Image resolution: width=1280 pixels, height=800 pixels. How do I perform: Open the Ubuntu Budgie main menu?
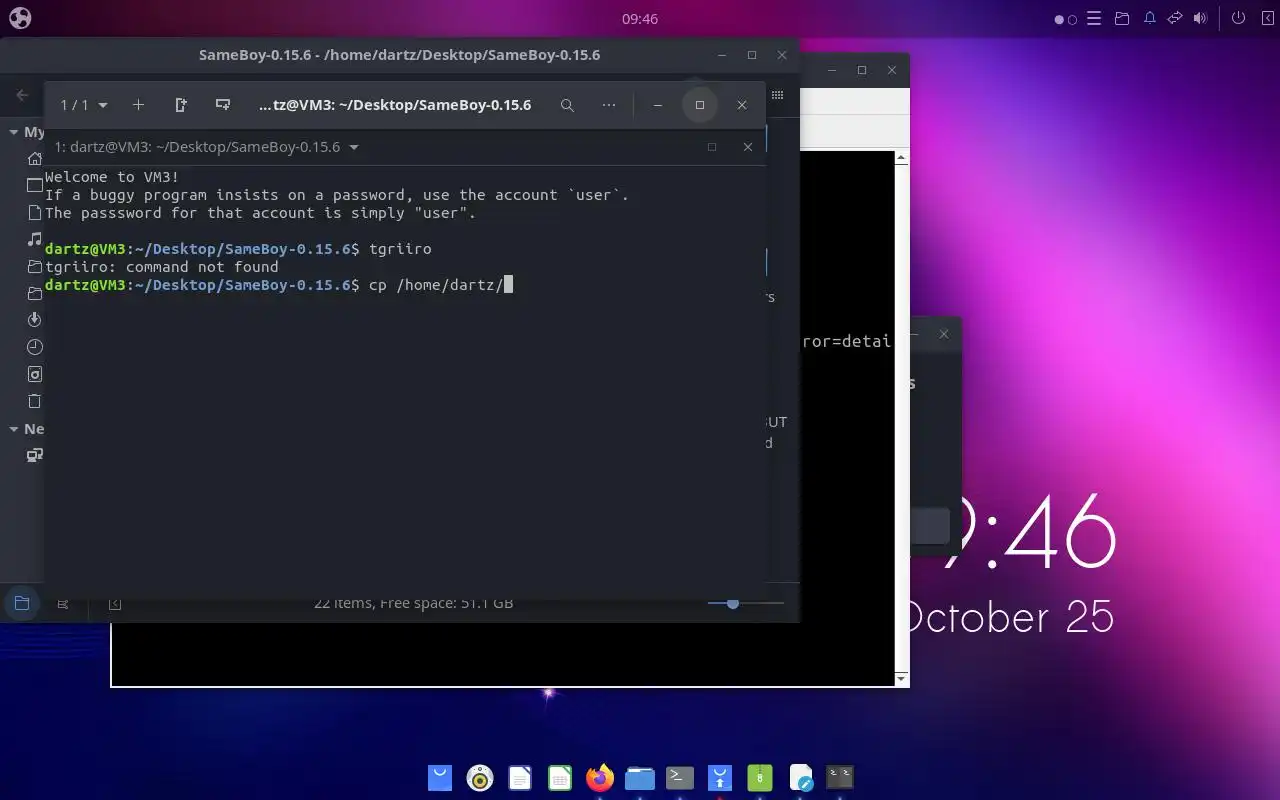20,18
